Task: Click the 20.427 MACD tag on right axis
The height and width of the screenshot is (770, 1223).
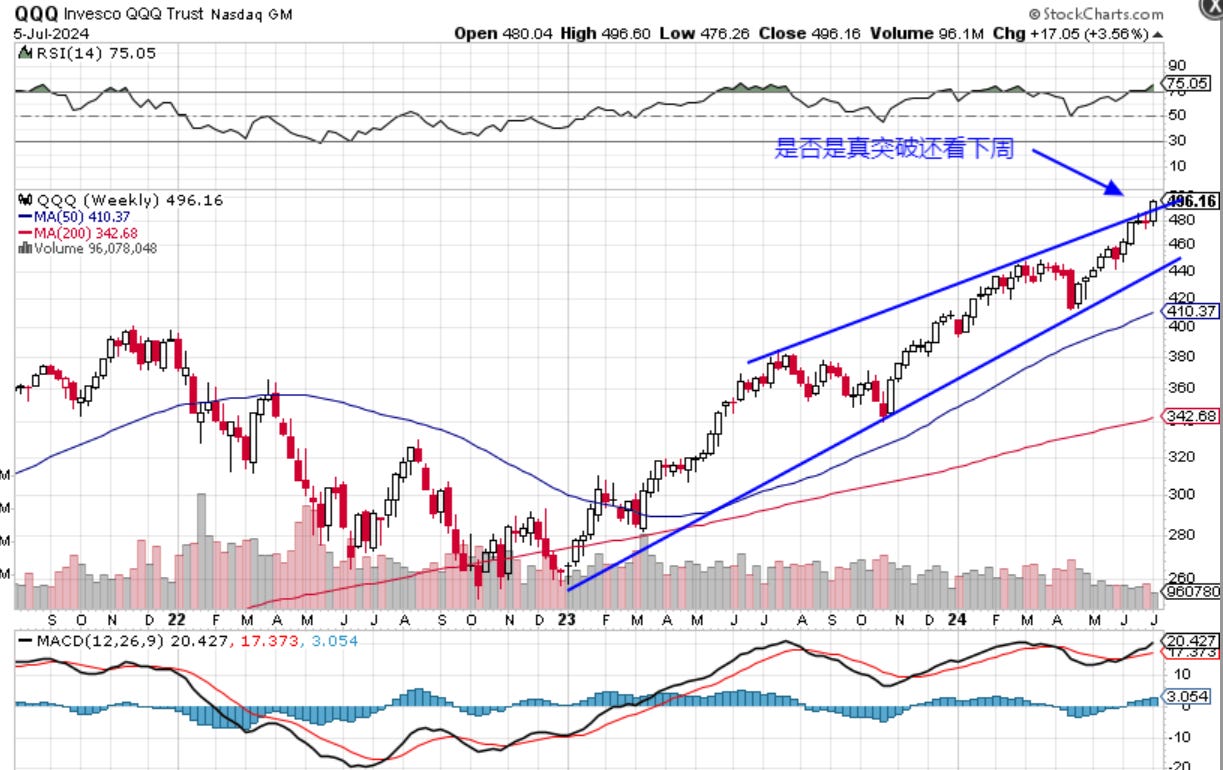Action: tap(1190, 641)
